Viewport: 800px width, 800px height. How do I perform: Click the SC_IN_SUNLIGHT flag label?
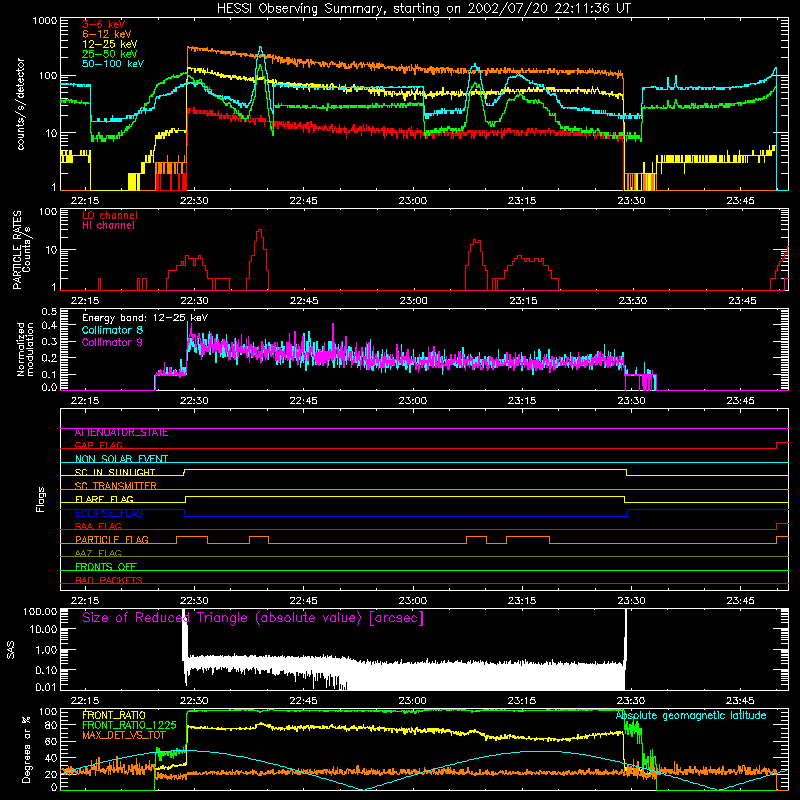pos(115,472)
